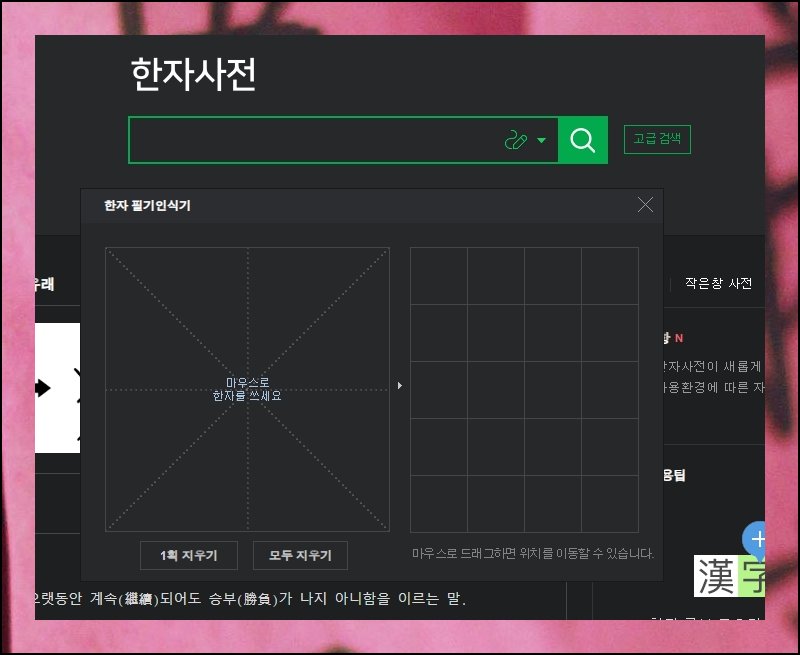
Task: Click the blue plus floating button
Action: 755,539
